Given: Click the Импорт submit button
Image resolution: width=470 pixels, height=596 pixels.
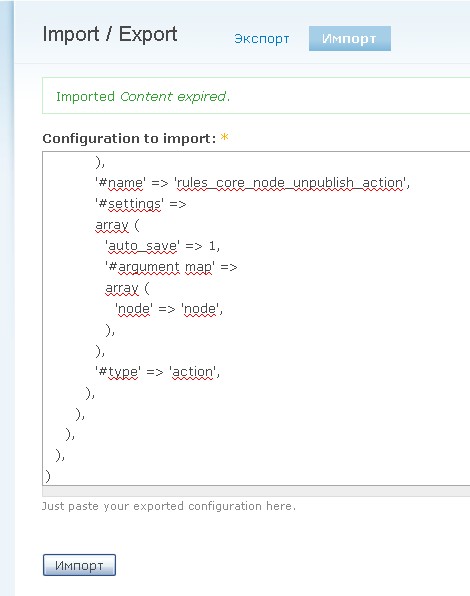Looking at the screenshot, I should pyautogui.click(x=79, y=565).
